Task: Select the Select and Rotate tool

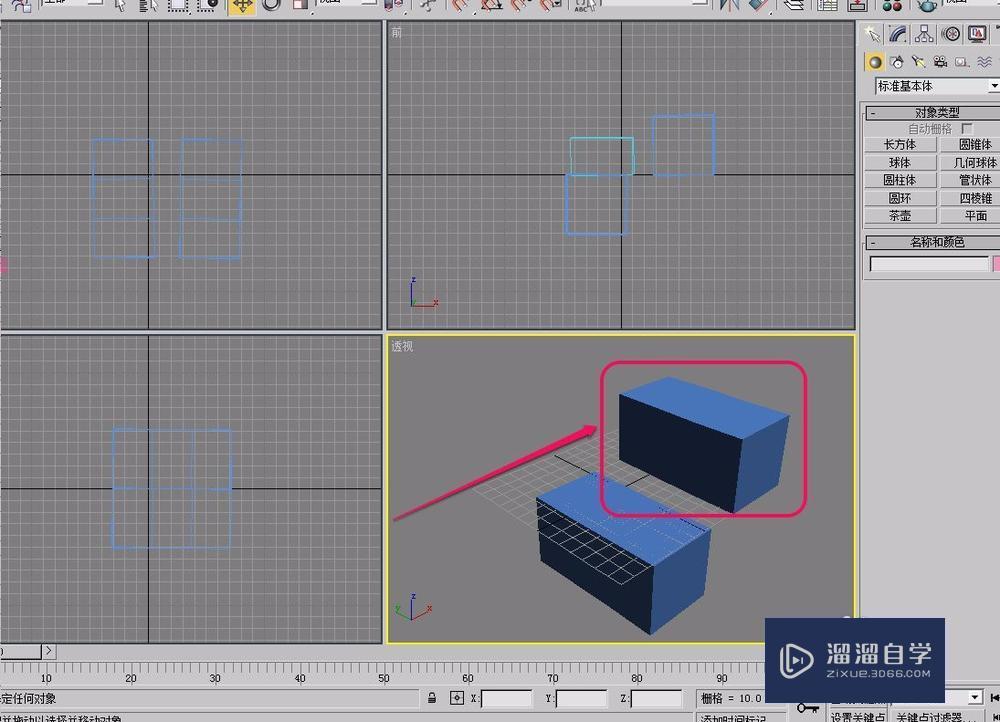Action: [268, 7]
